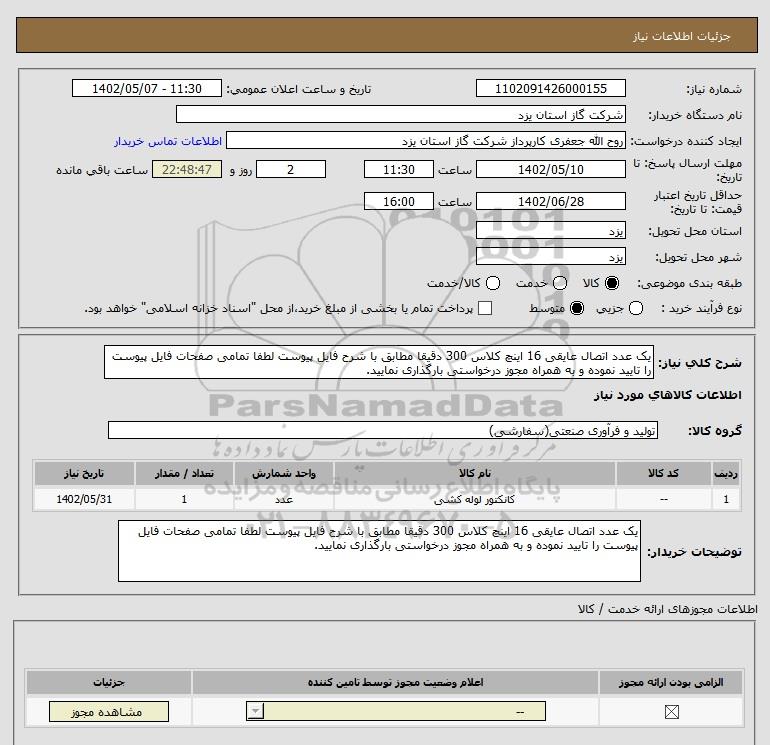Click the شرح کلی نیاز description box
Screen dimensions: 770x745
[379, 362]
